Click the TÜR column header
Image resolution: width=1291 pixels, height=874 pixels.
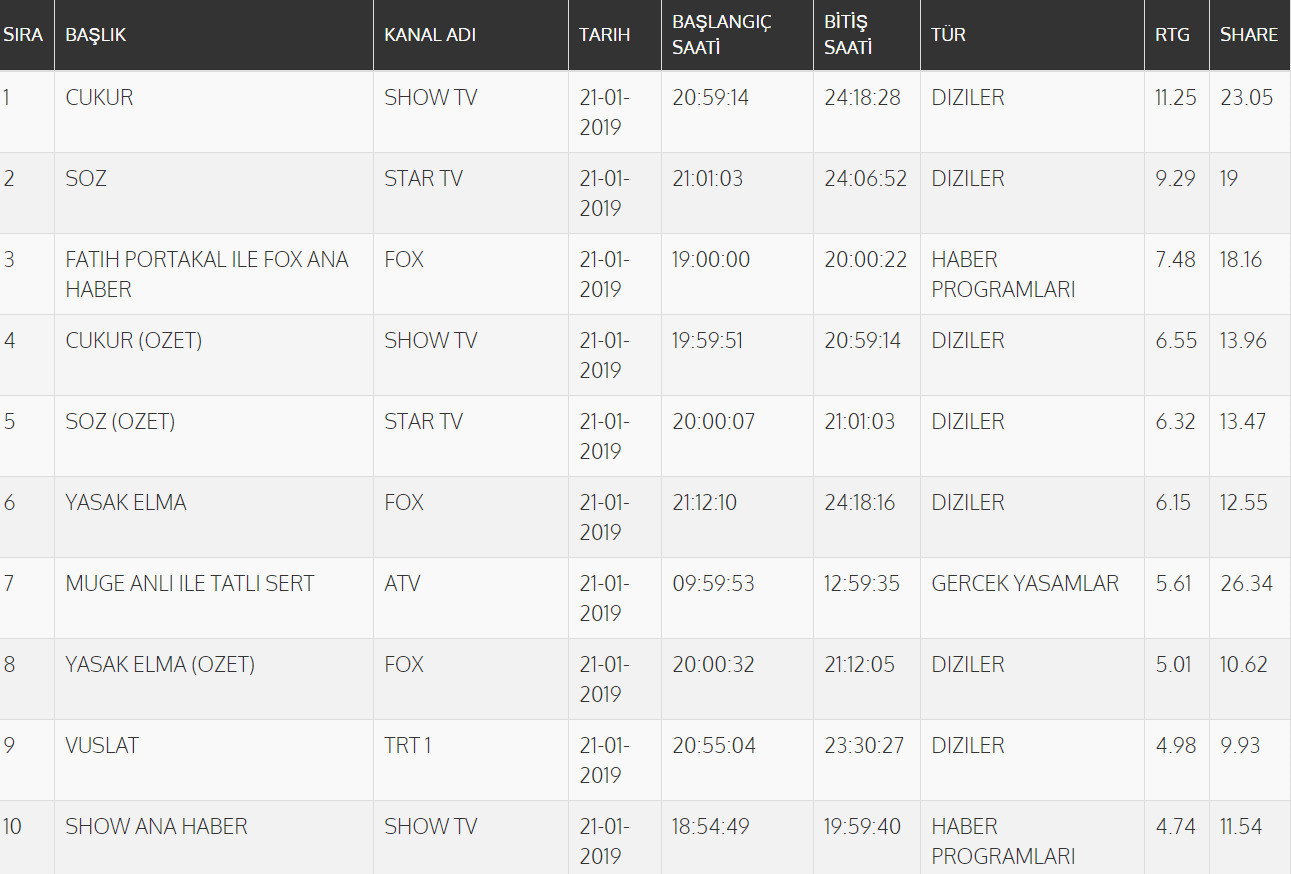pos(948,35)
